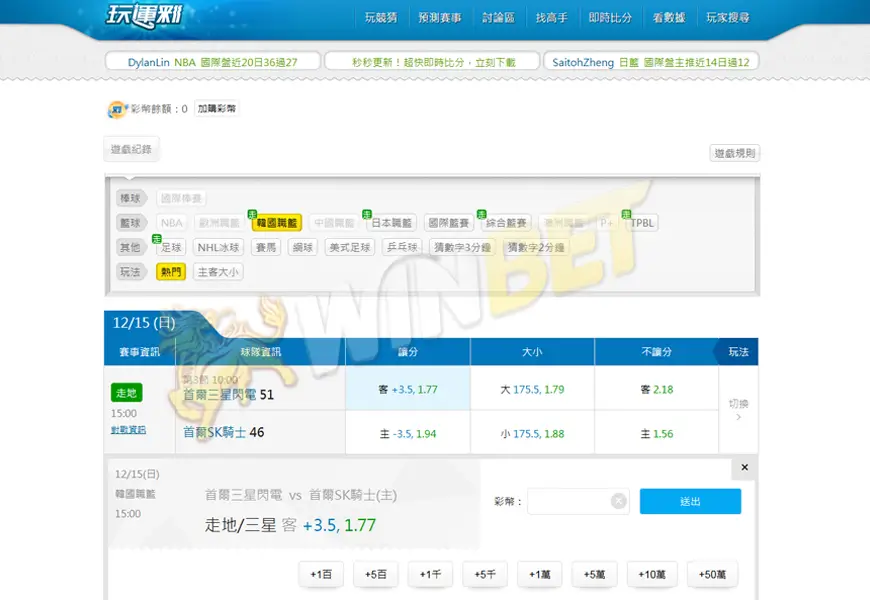Open the 看數據 menu
Image resolution: width=870 pixels, height=600 pixels.
pos(669,18)
